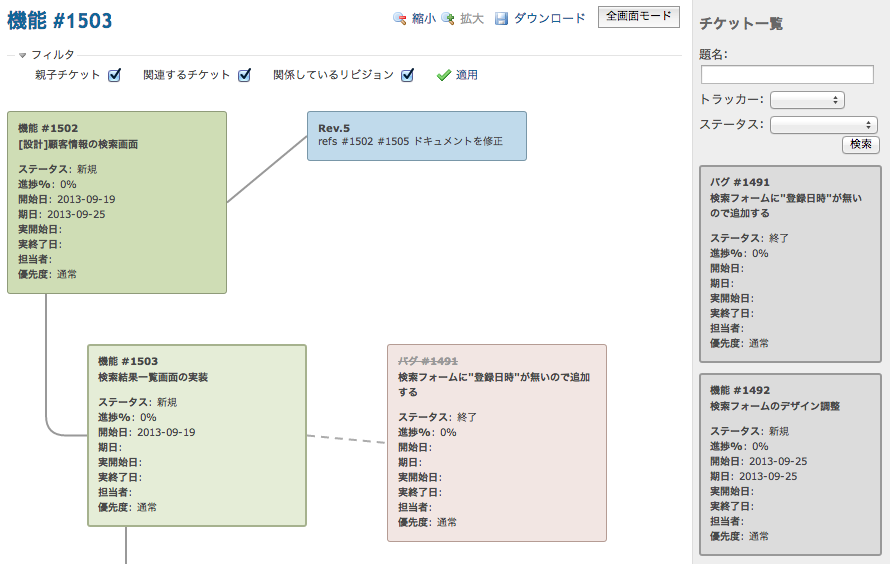The height and width of the screenshot is (564, 890).
Task: Select the 機能 #1502 ticket card
Action: click(117, 203)
